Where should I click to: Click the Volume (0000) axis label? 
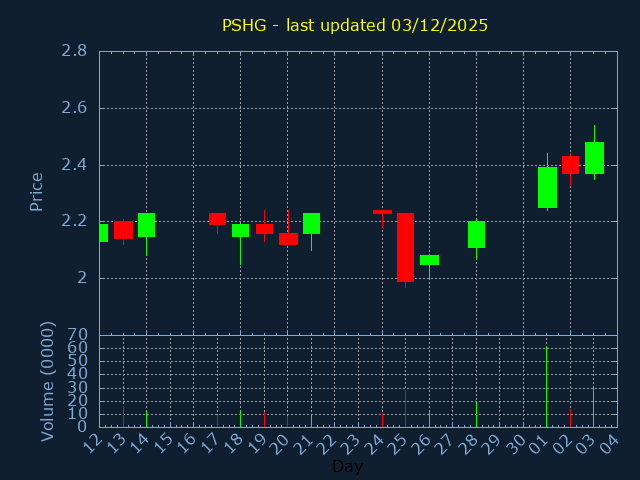[47, 381]
